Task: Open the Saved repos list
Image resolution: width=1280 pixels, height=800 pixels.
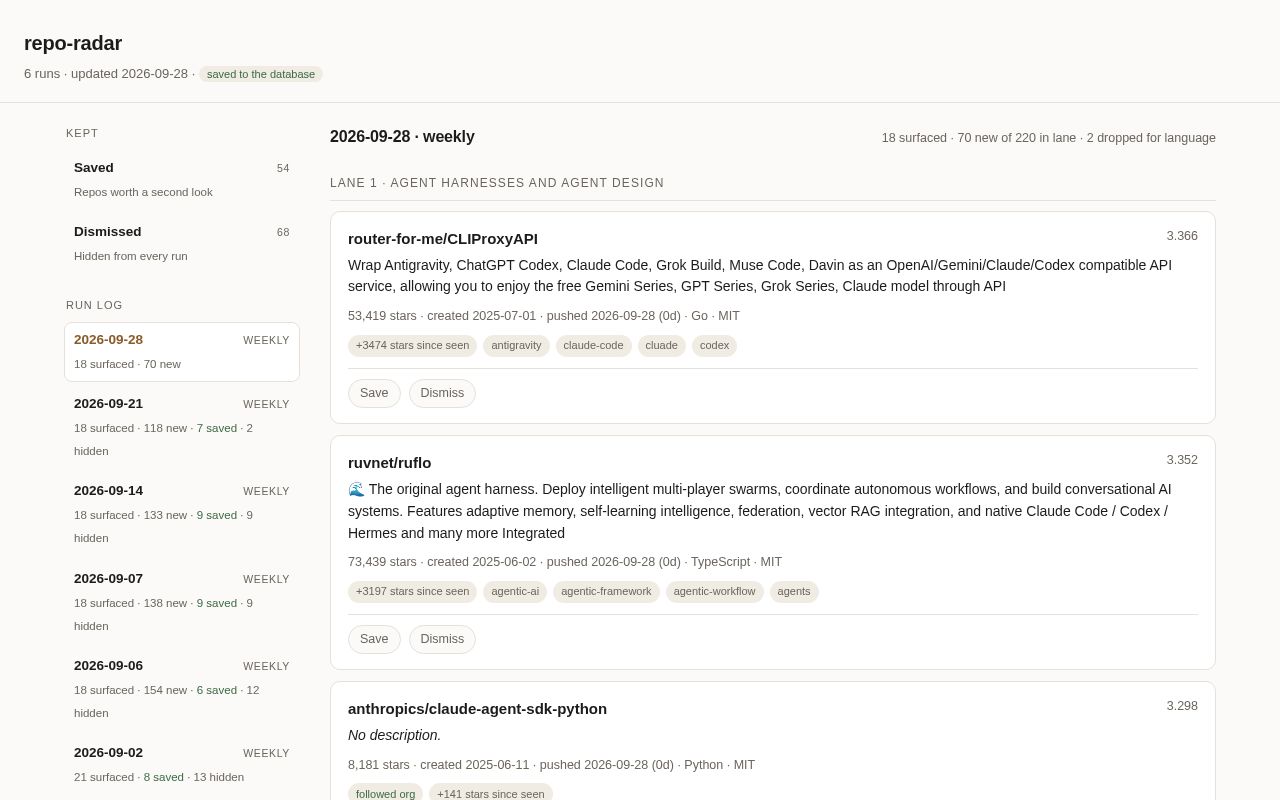Action: tap(182, 180)
